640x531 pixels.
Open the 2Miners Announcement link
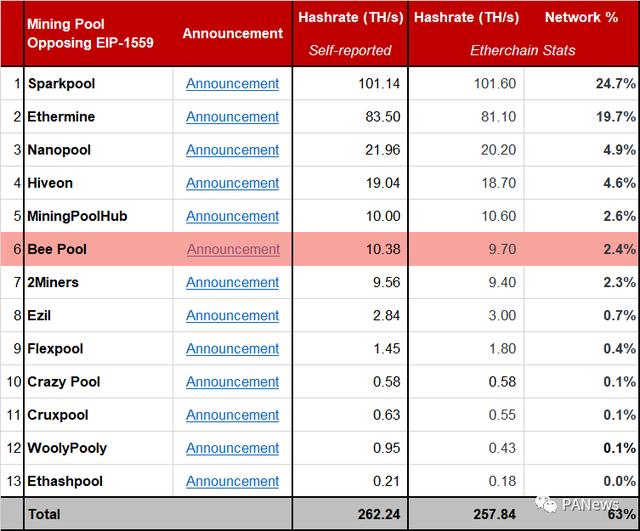232,282
